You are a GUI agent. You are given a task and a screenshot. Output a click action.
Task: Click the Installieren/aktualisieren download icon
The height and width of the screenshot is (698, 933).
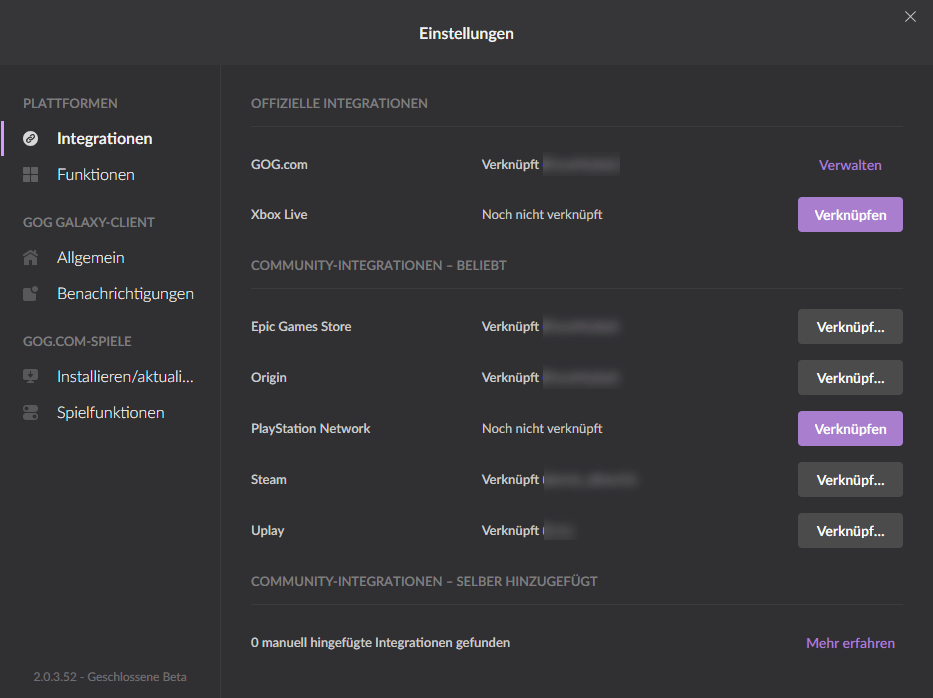30,377
